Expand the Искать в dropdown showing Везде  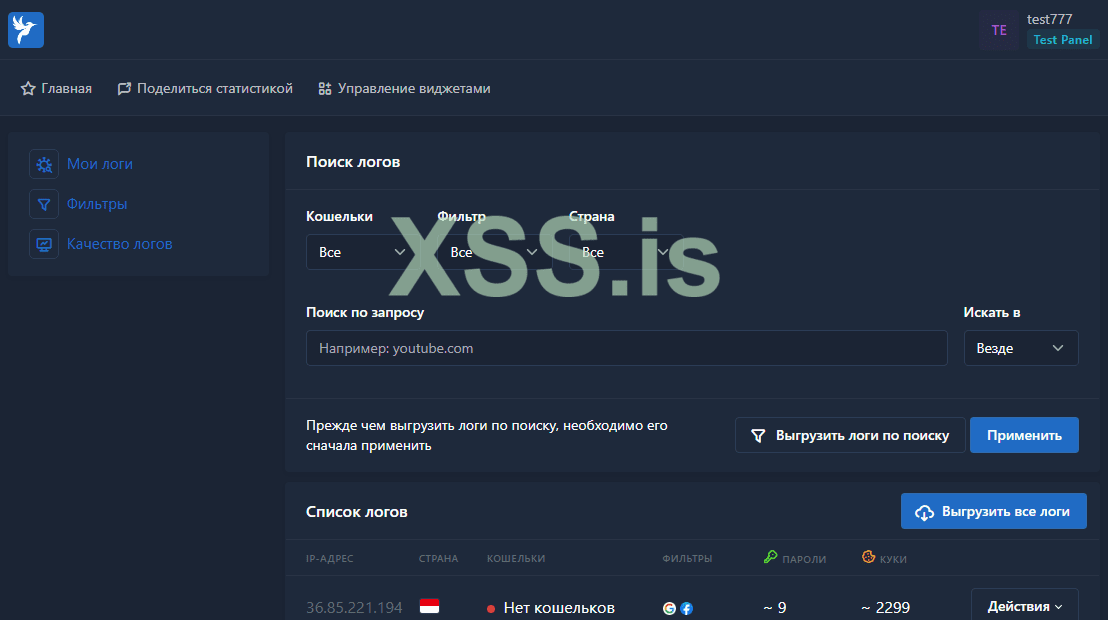click(x=1021, y=348)
